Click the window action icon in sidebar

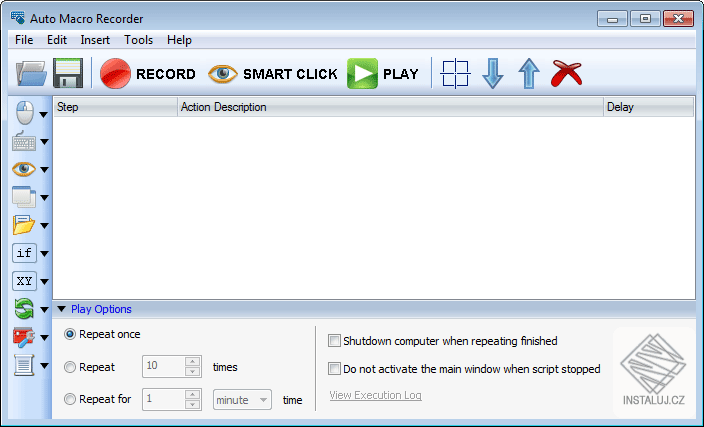pos(24,197)
